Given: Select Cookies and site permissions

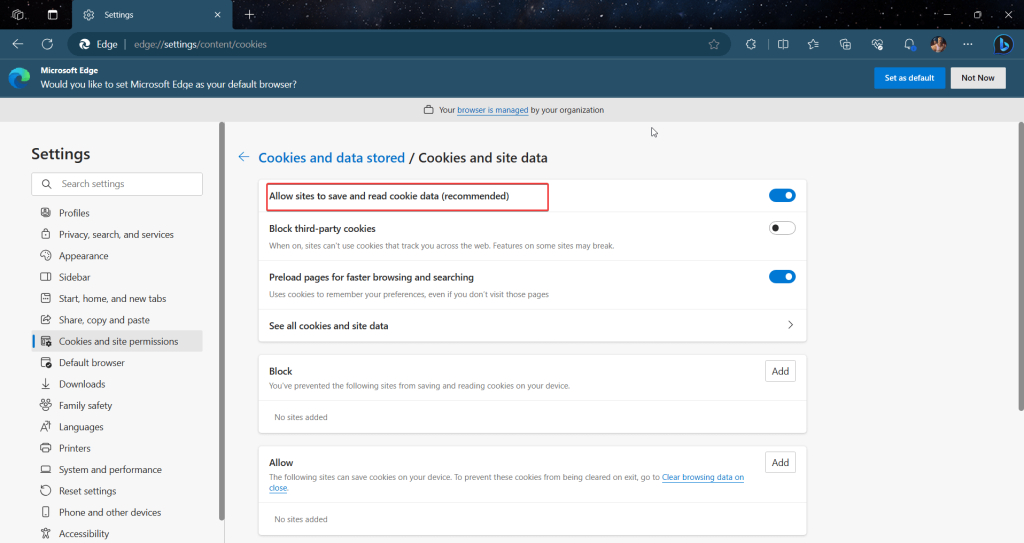Looking at the screenshot, I should coord(117,341).
